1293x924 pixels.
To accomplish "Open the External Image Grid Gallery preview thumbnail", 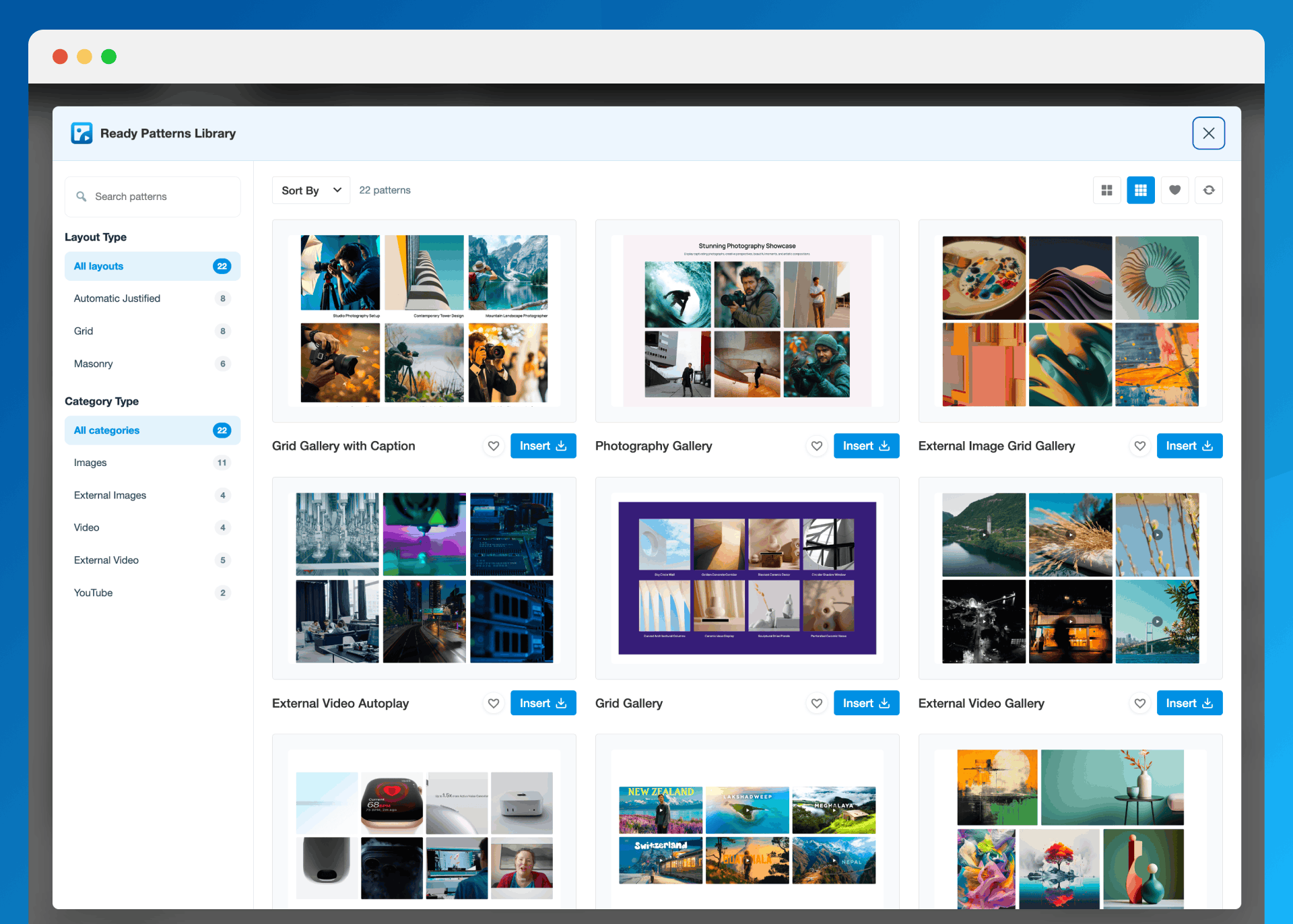I will (1071, 321).
